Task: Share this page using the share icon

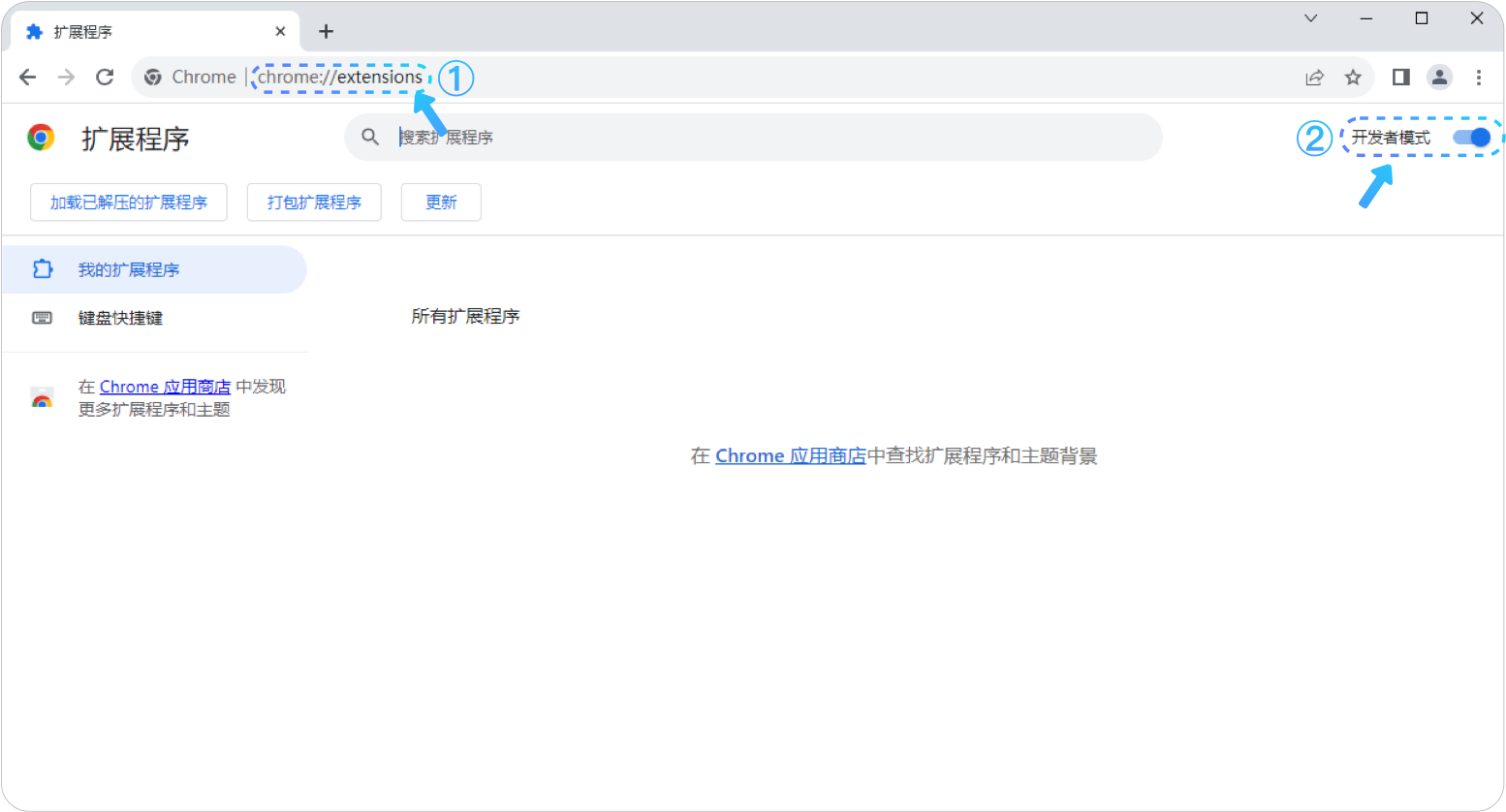Action: 1314,78
